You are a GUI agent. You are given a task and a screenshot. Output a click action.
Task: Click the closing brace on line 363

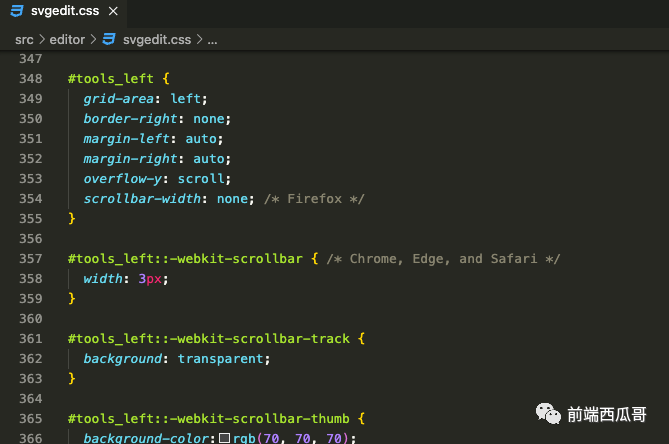click(72, 379)
